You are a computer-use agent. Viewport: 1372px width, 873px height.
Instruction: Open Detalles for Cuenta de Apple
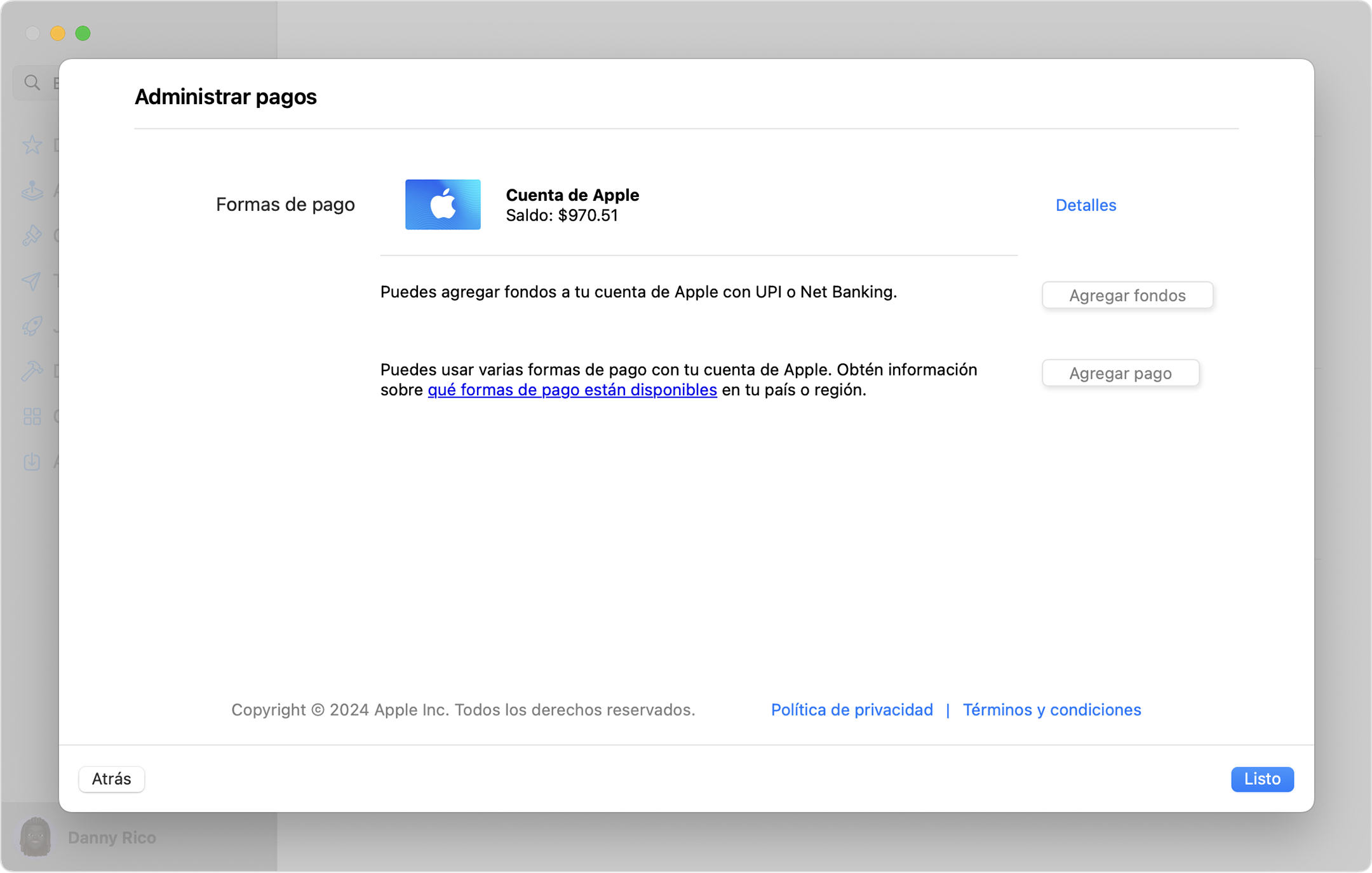[1086, 205]
